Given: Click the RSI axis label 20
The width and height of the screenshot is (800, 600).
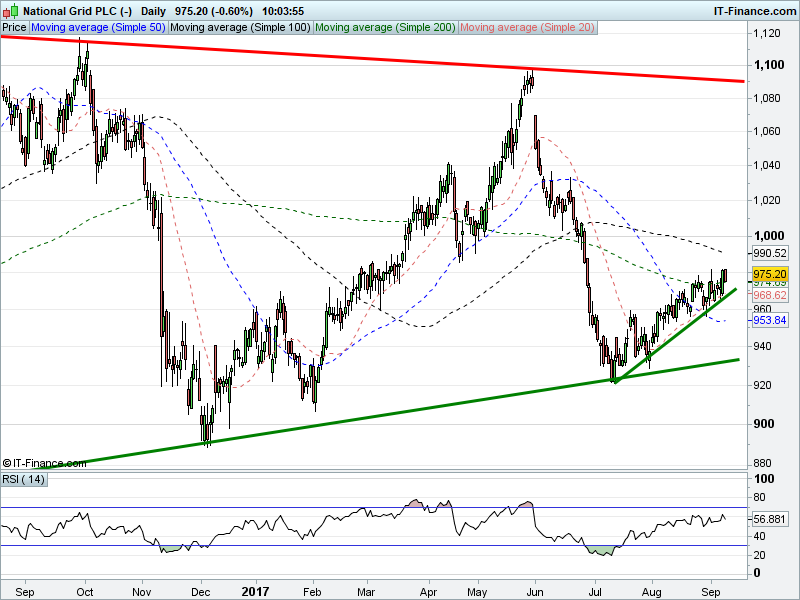Looking at the screenshot, I should [x=759, y=555].
